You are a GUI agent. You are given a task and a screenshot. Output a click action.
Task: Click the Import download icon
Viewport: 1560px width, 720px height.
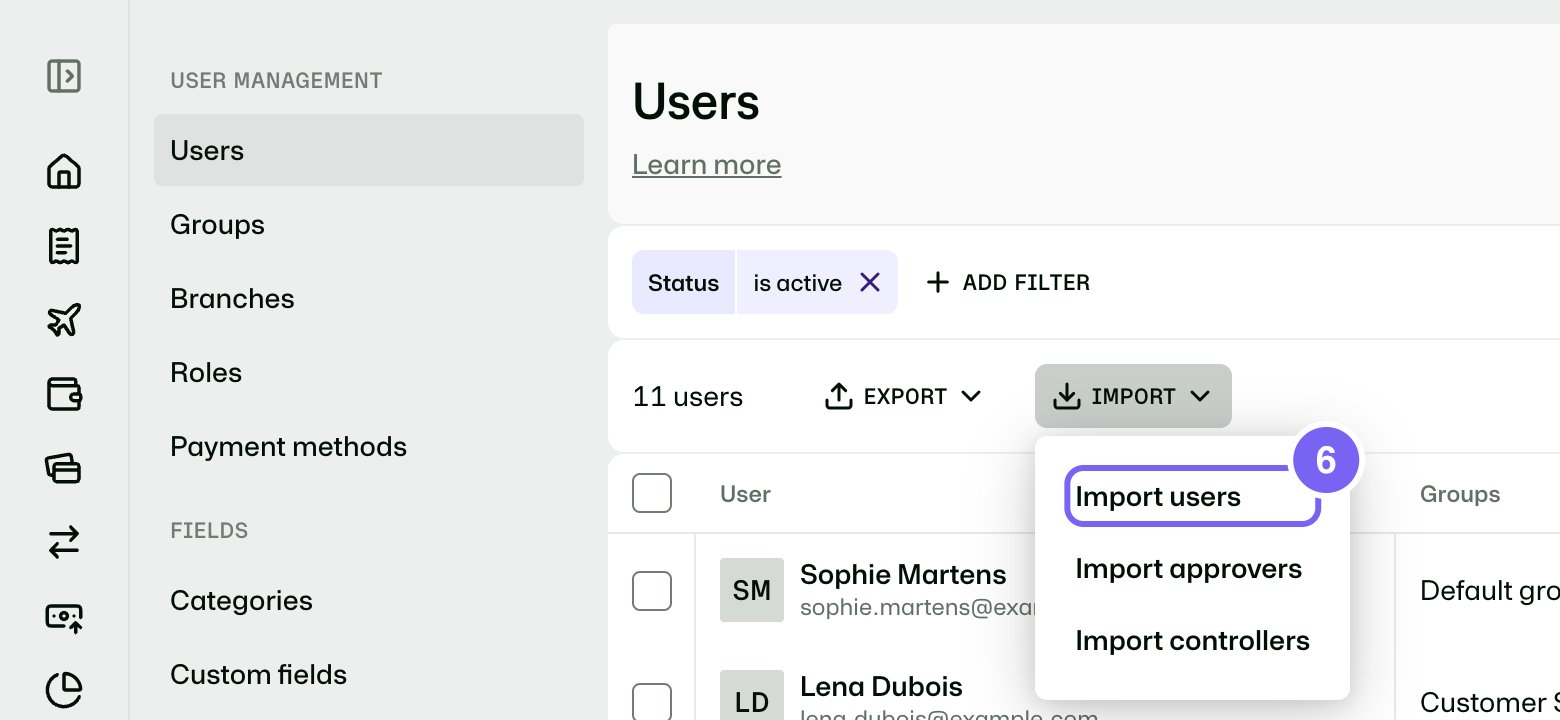tap(1067, 397)
